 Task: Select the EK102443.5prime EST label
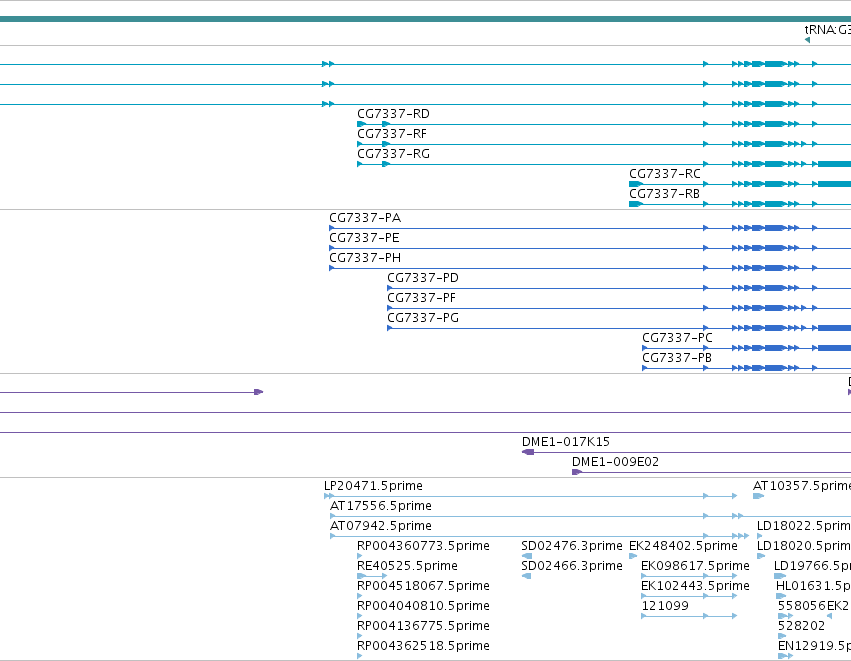(x=695, y=586)
